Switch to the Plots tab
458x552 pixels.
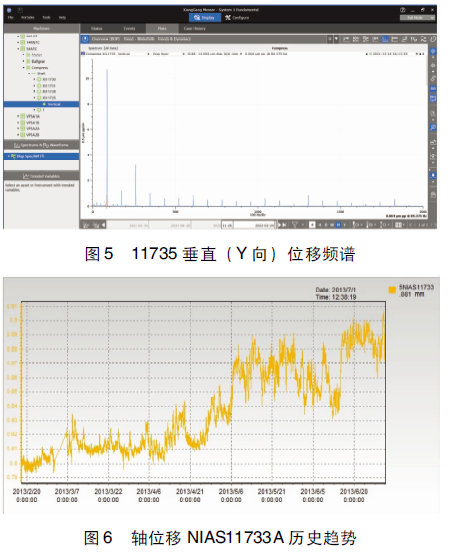coord(162,29)
